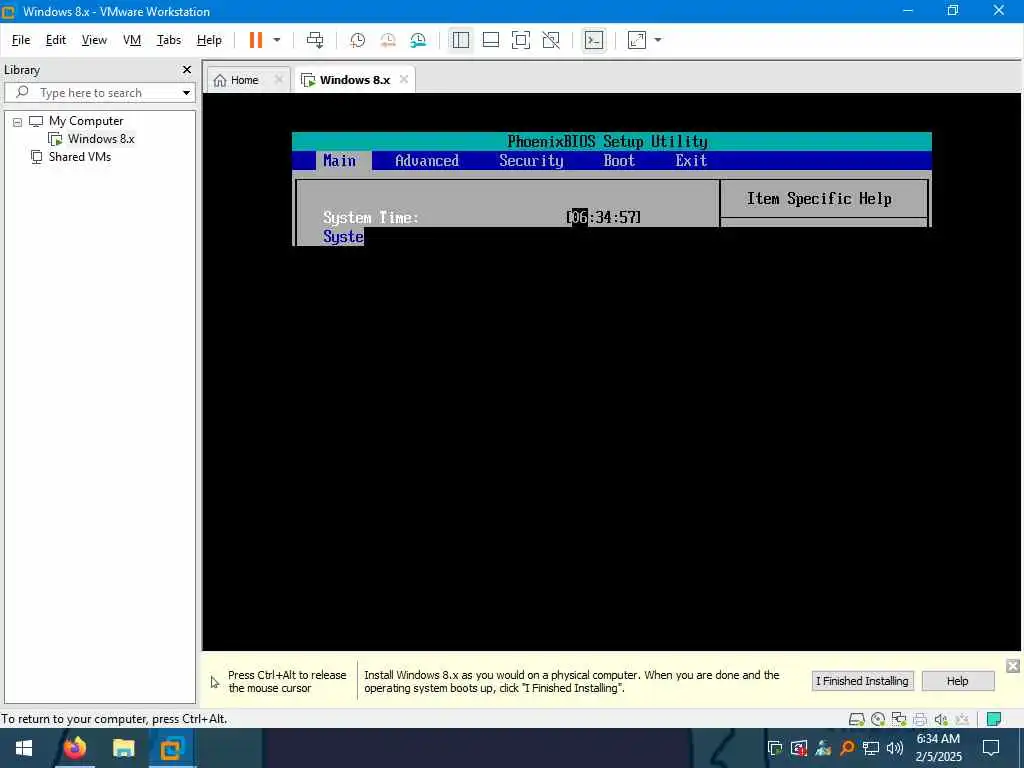Screen dimensions: 1024x768
Task: Open the Tabs menu
Action: click(x=168, y=40)
